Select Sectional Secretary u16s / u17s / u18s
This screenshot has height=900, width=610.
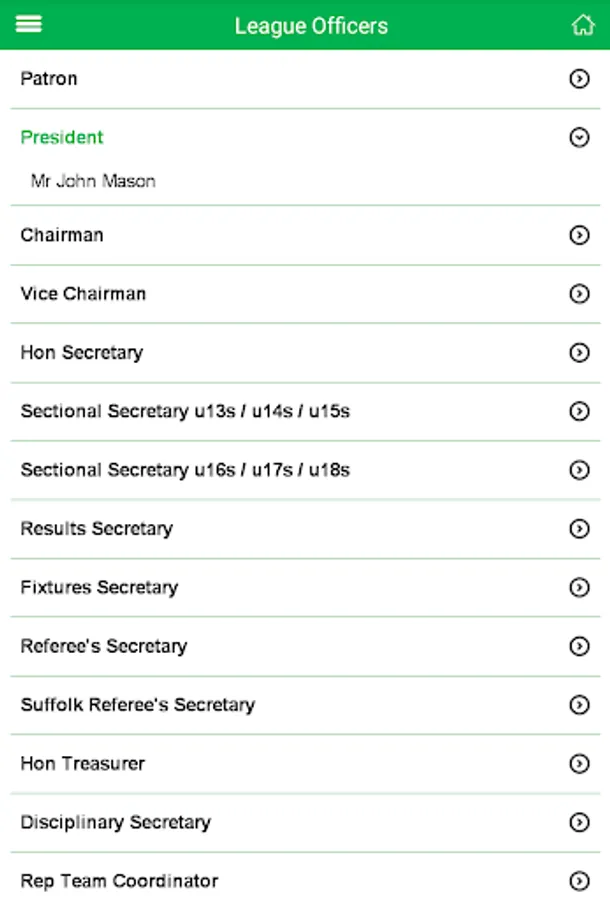point(185,470)
